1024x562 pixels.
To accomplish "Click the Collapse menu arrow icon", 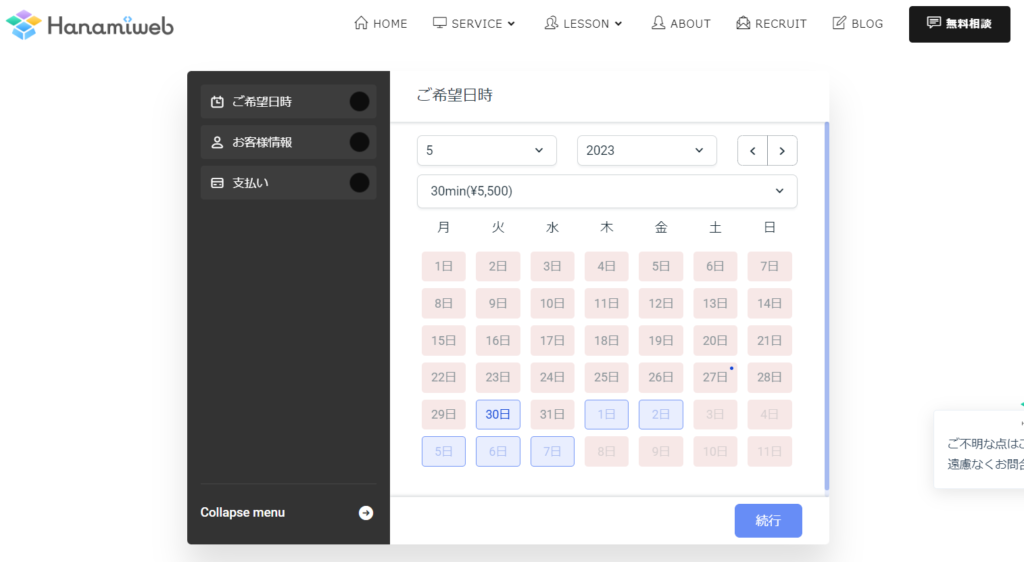I will coord(366,513).
